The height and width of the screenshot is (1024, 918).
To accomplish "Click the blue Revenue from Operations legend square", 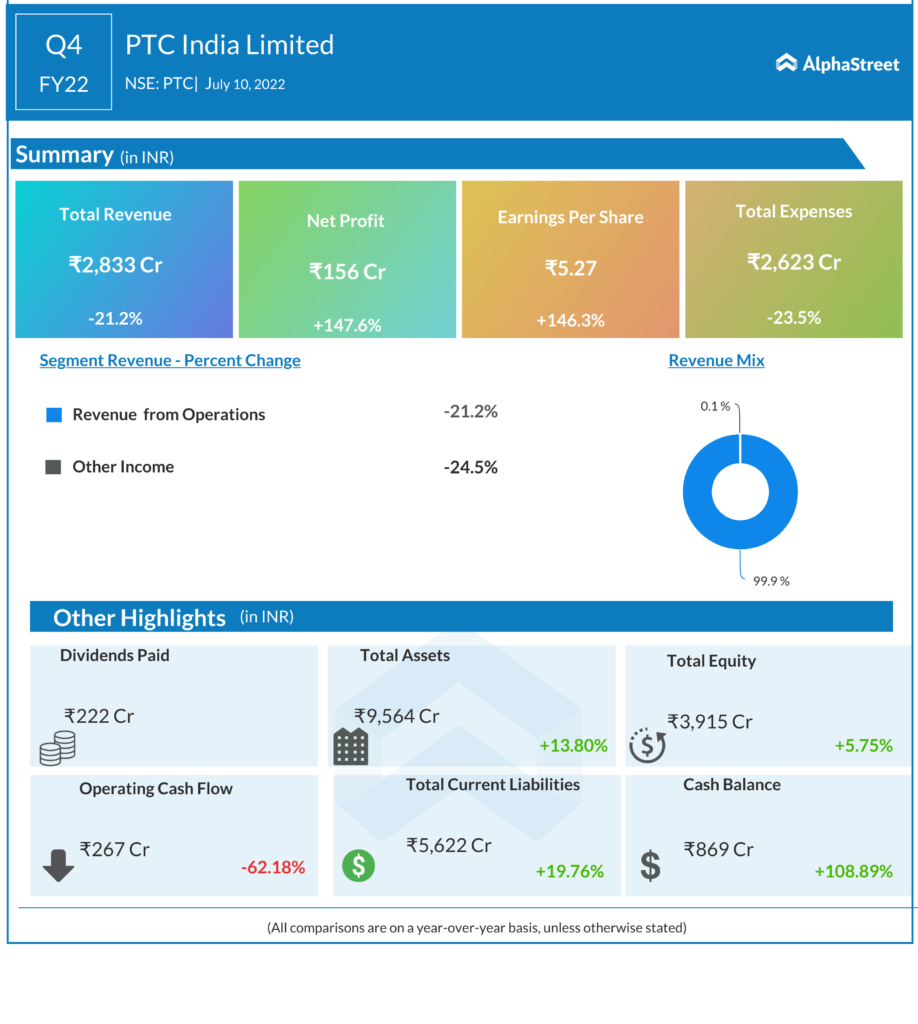I will pyautogui.click(x=54, y=414).
